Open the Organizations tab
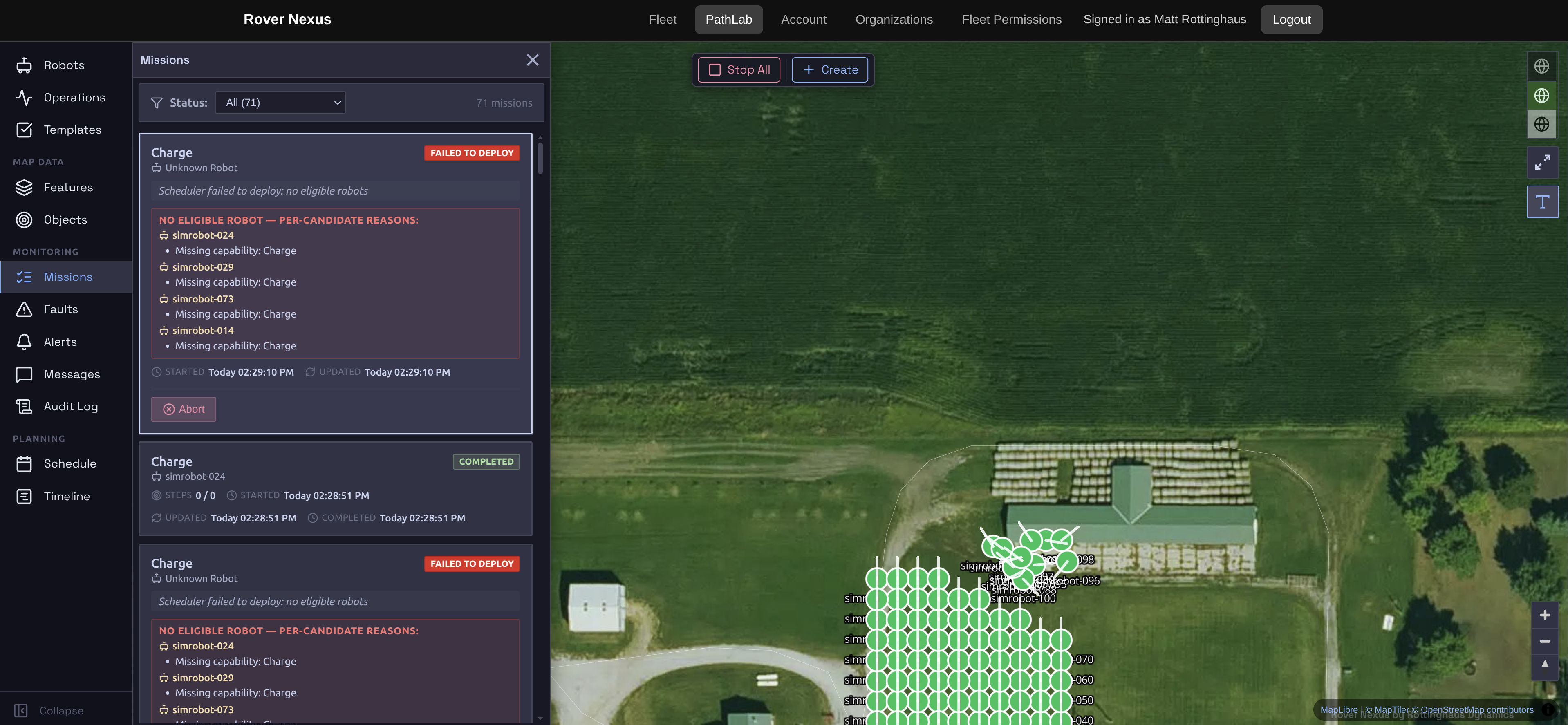This screenshot has width=1568, height=725. (x=894, y=20)
